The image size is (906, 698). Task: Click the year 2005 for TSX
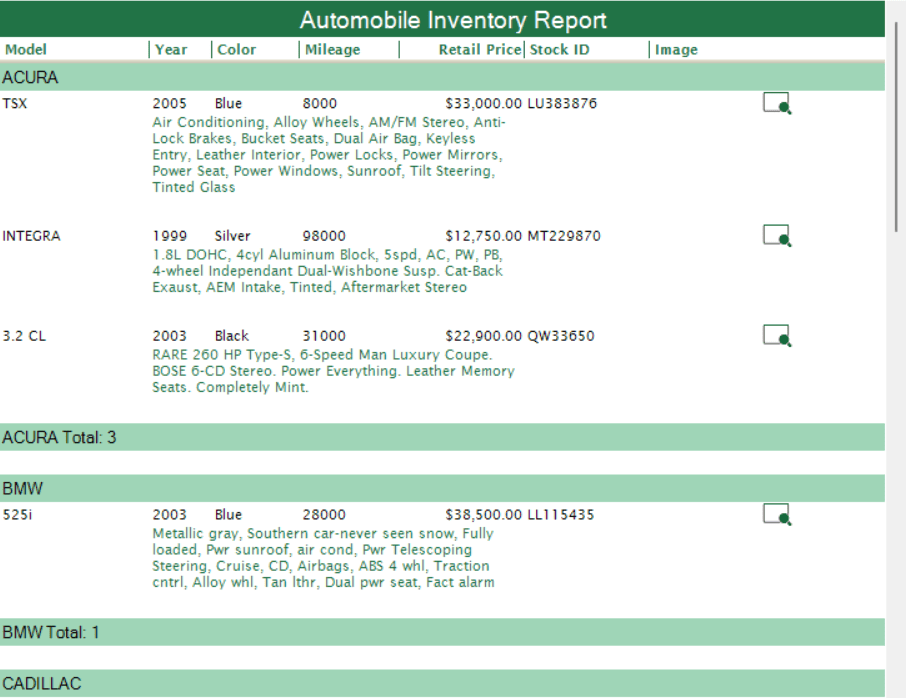[169, 103]
